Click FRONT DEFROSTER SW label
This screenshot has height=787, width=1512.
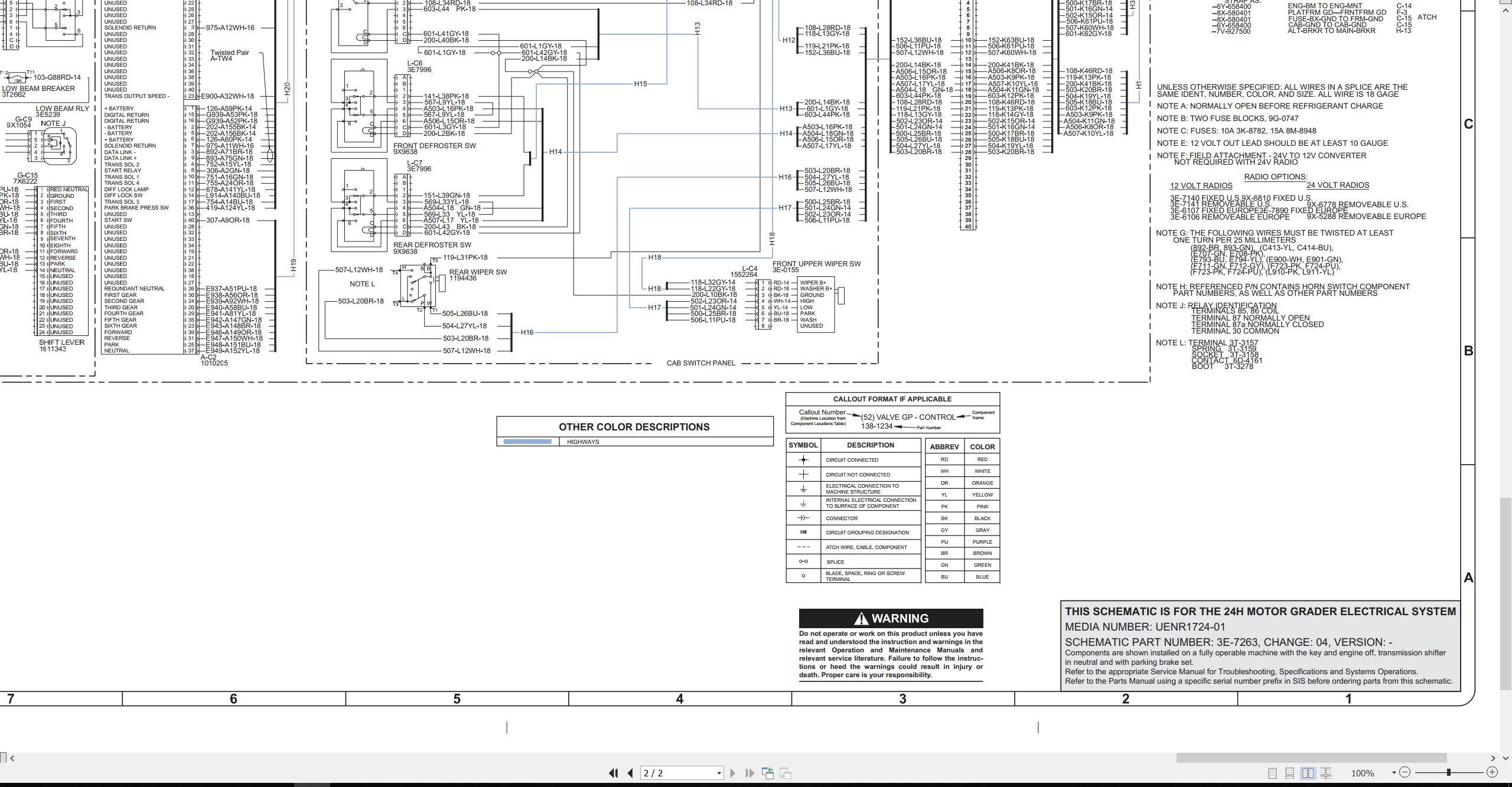(435, 146)
